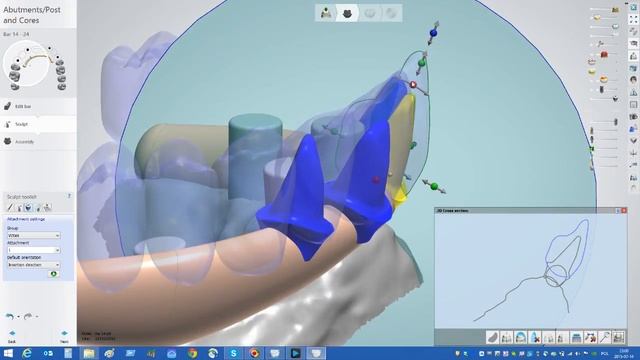This screenshot has height=360, width=640.
Task: Click the upper green sphere scale handle
Action: (x=422, y=63)
